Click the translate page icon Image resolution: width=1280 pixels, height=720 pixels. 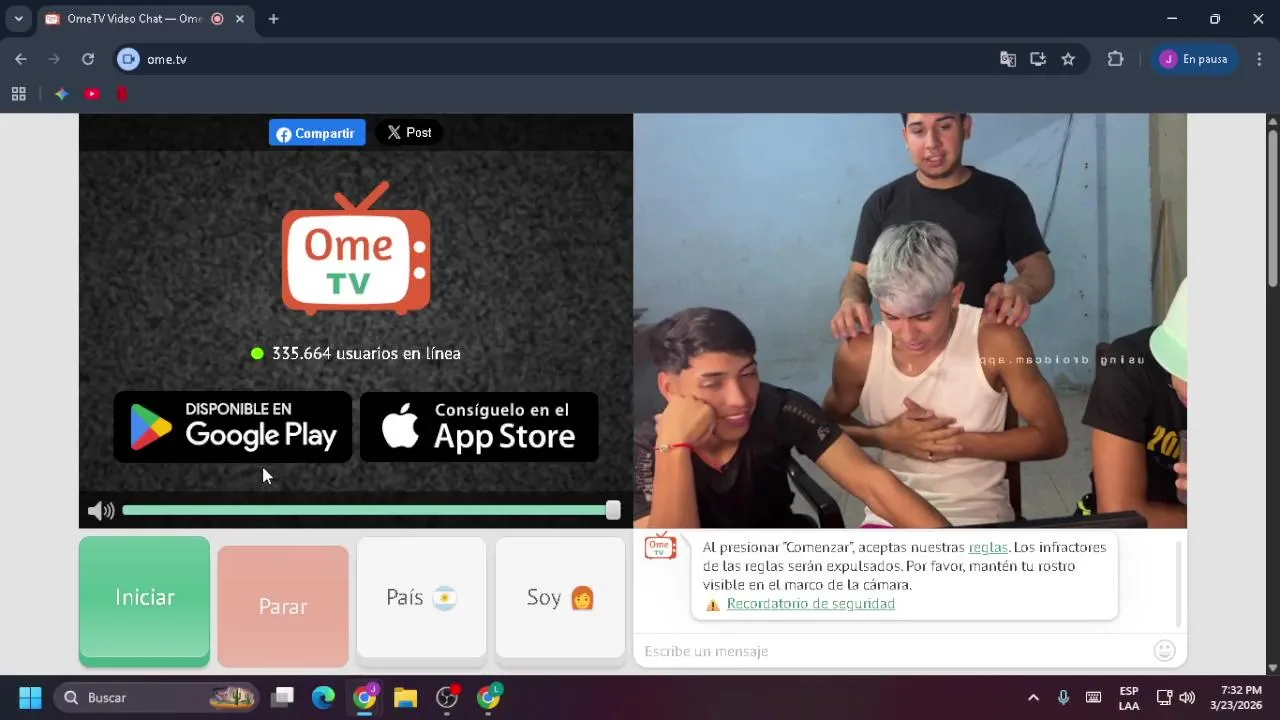(x=1008, y=59)
